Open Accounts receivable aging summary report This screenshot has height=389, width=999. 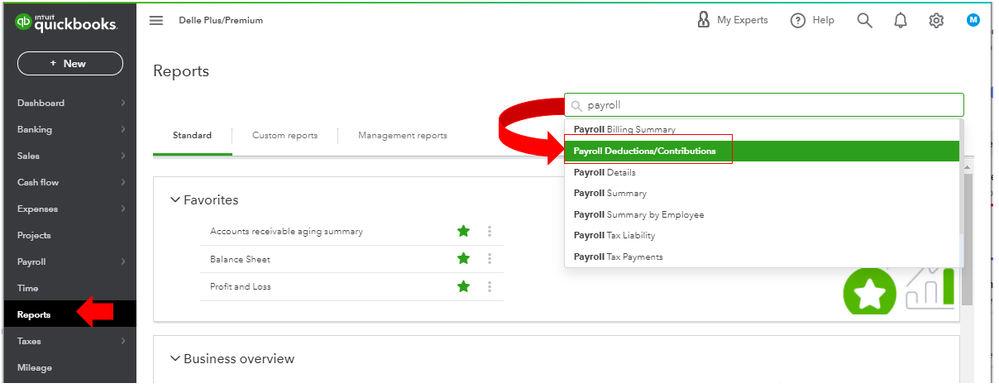pos(287,231)
